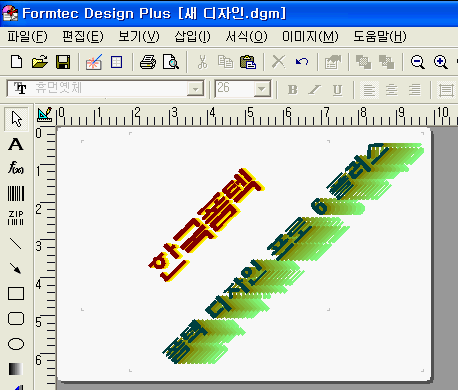Screen dimensions: 458x390
Task: Click the ruler unit settings icon
Action: (44, 114)
